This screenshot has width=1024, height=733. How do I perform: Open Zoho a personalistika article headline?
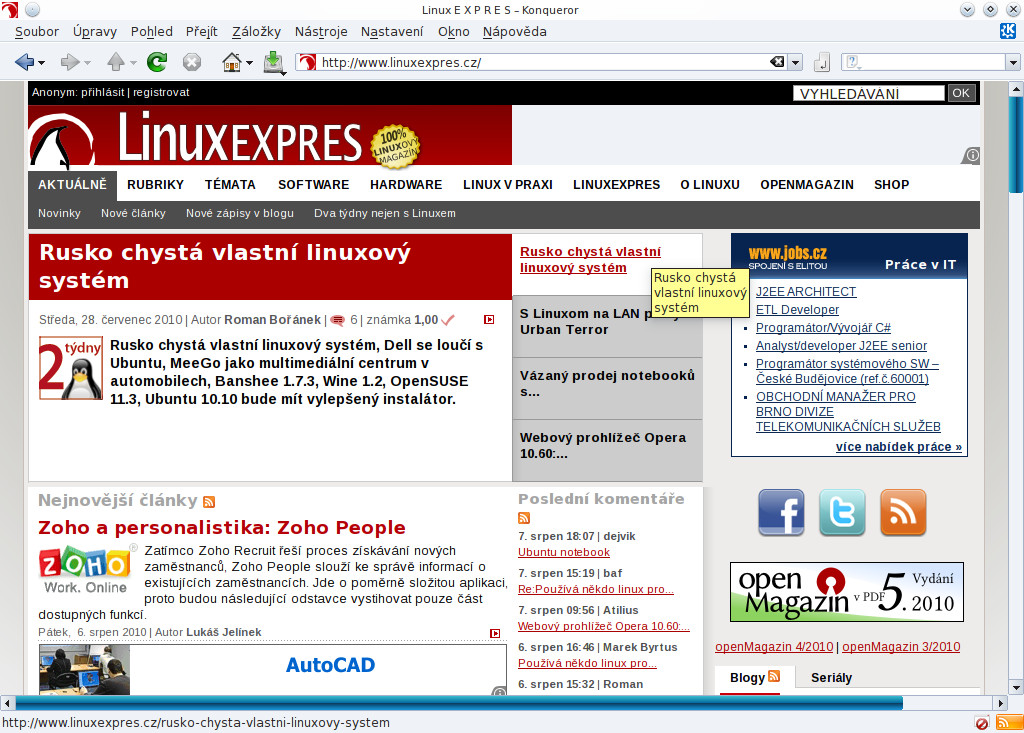(x=222, y=527)
